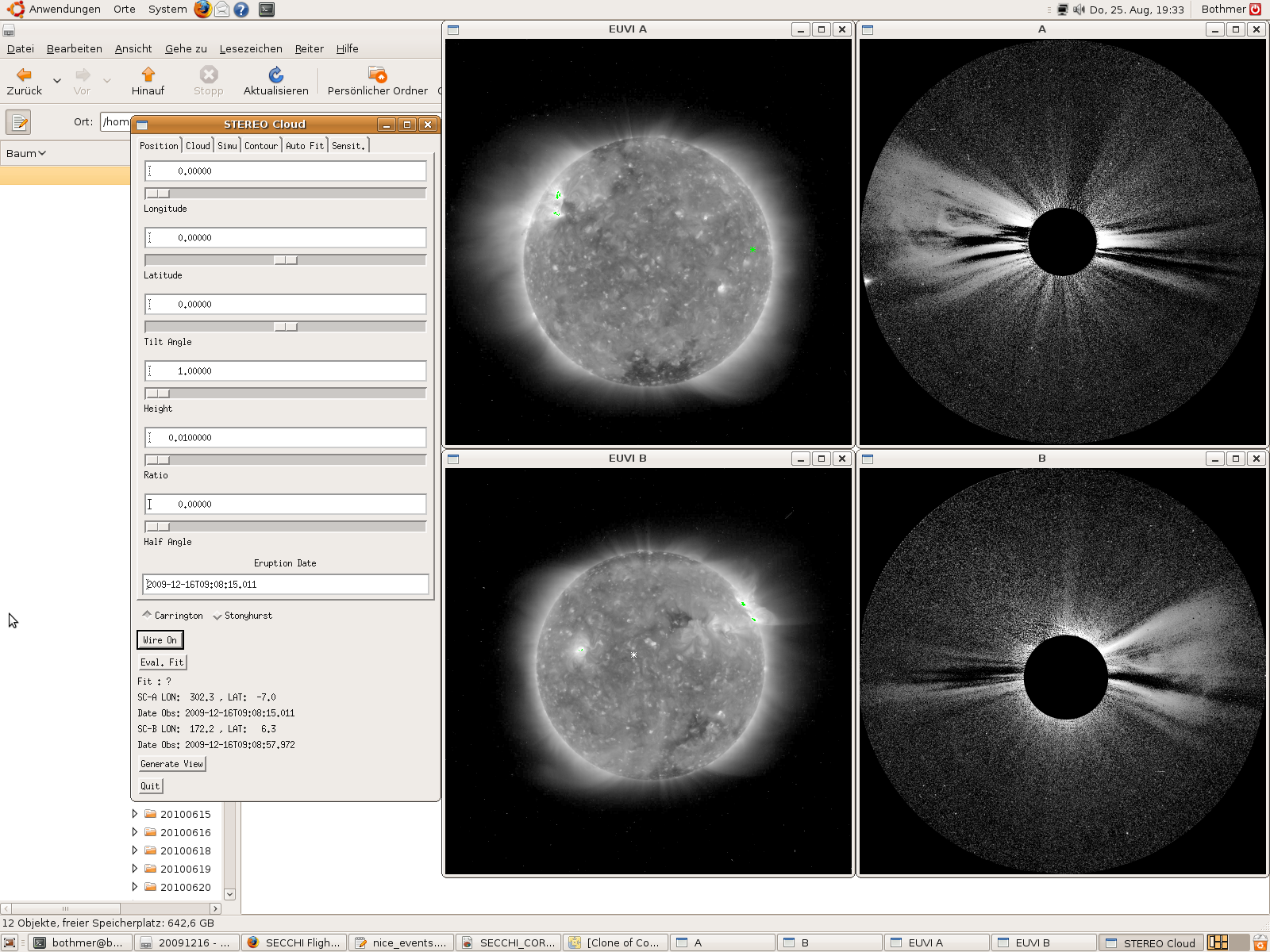This screenshot has width=1270, height=952.
Task: Click the Aktualisieren reload icon
Action: (275, 75)
